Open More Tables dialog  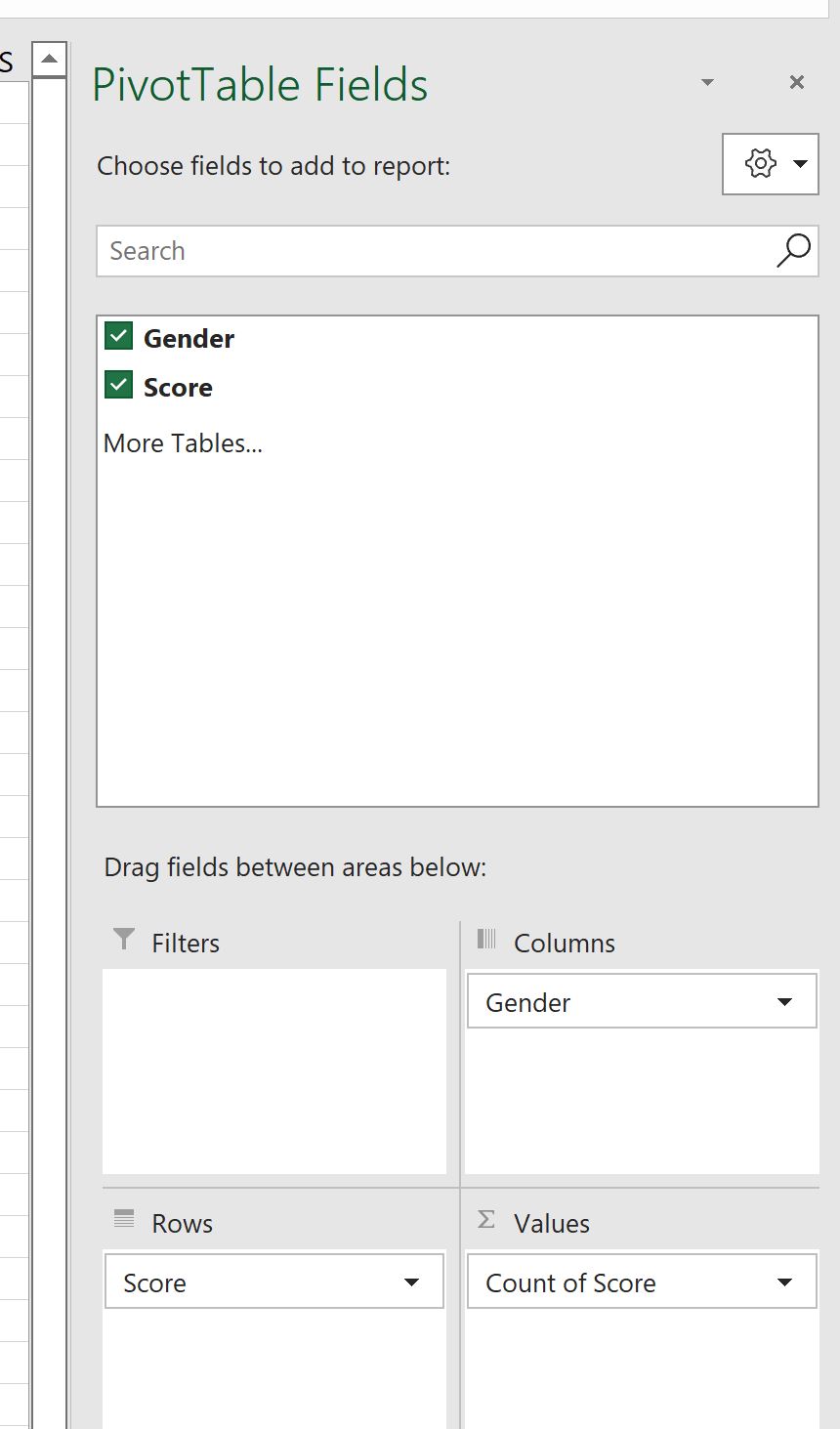pyautogui.click(x=183, y=442)
